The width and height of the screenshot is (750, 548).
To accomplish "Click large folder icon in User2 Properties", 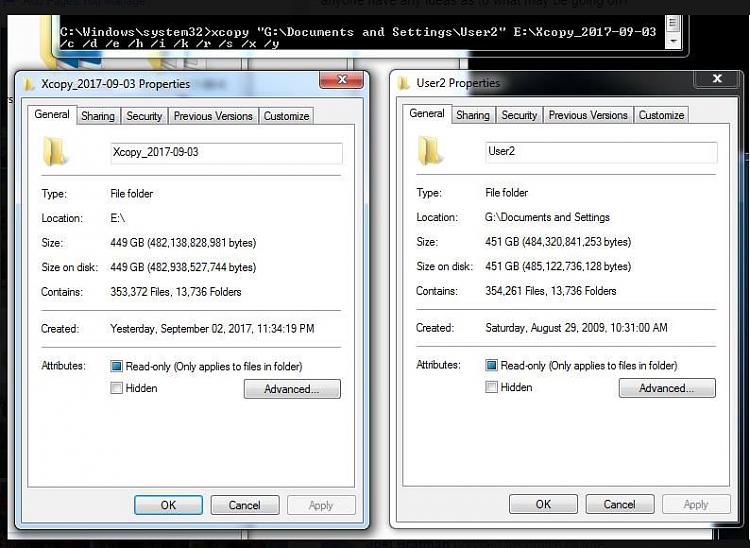I will pyautogui.click(x=430, y=150).
